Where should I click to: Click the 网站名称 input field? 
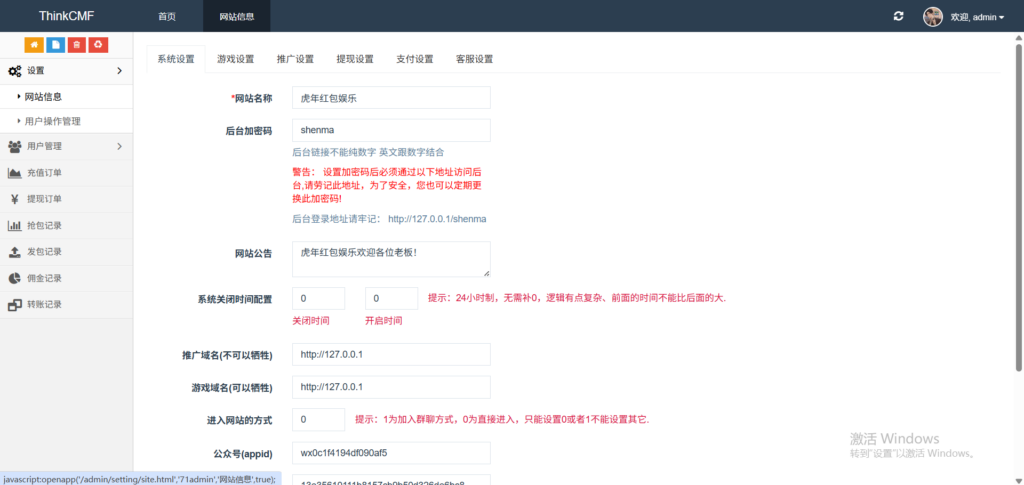[390, 98]
